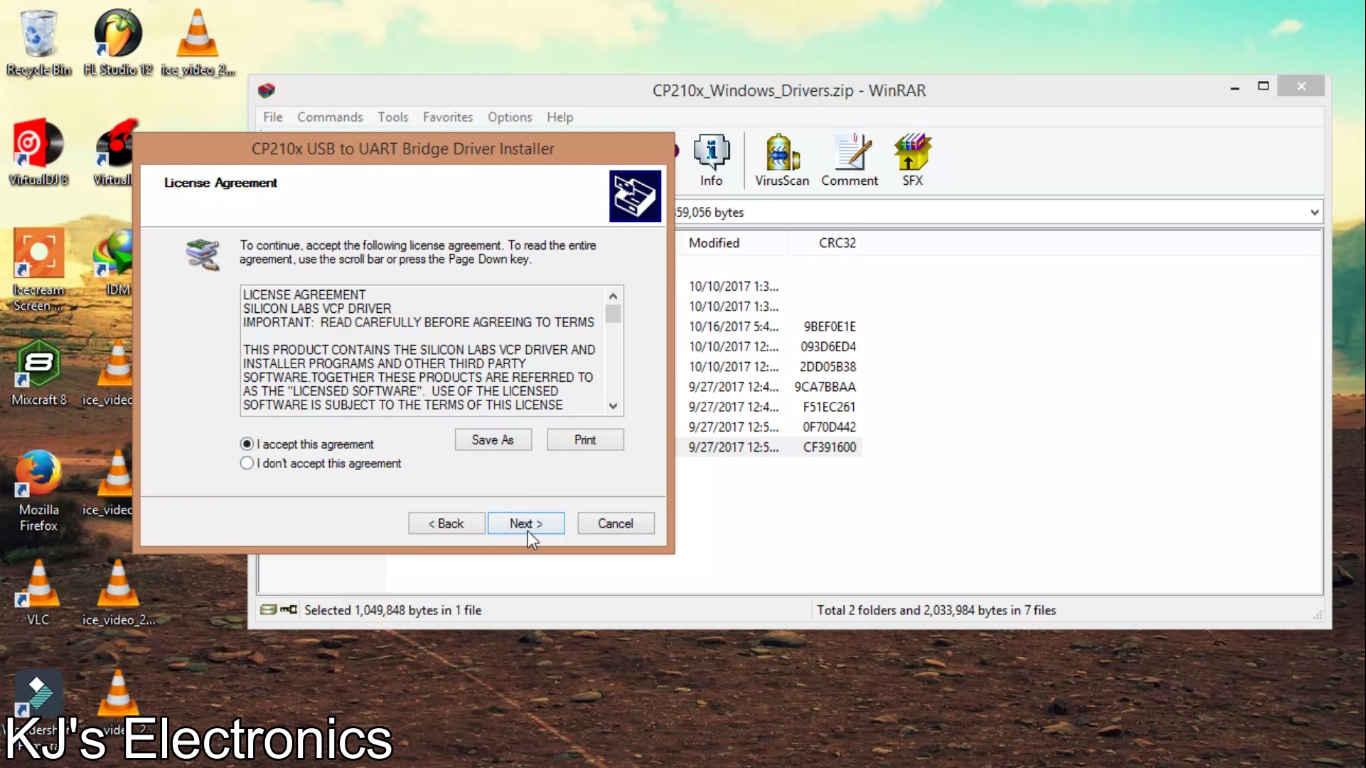Sort WinRAR list by Modified column
Screen dimensions: 1366x768
pos(733,243)
